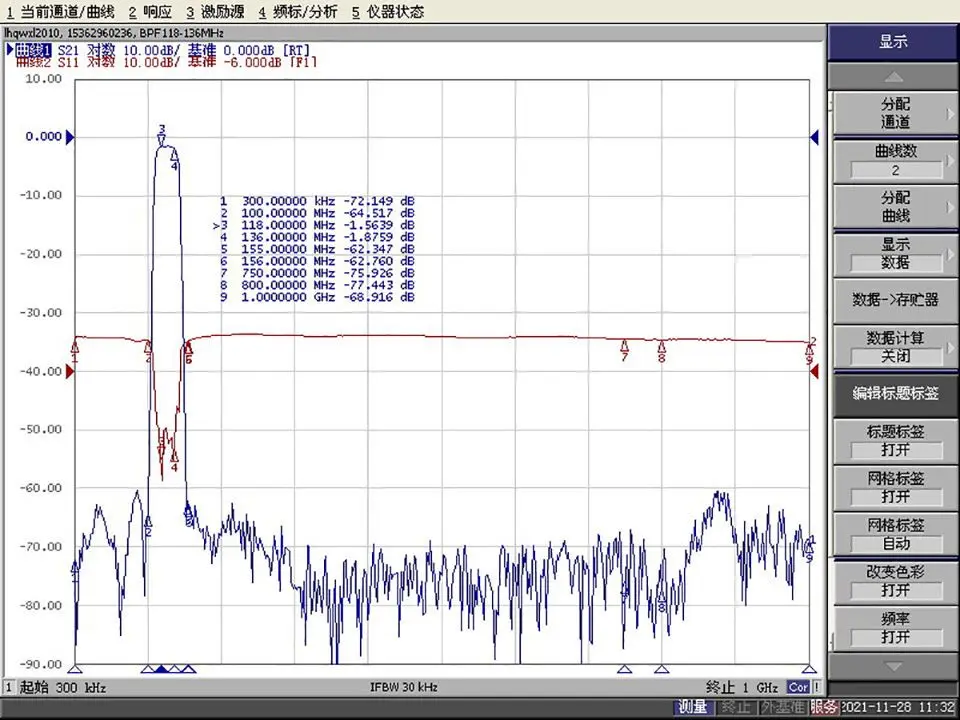Image resolution: width=960 pixels, height=720 pixels.
Task: Toggle the 改变色彩 打开 setting
Action: tap(893, 581)
